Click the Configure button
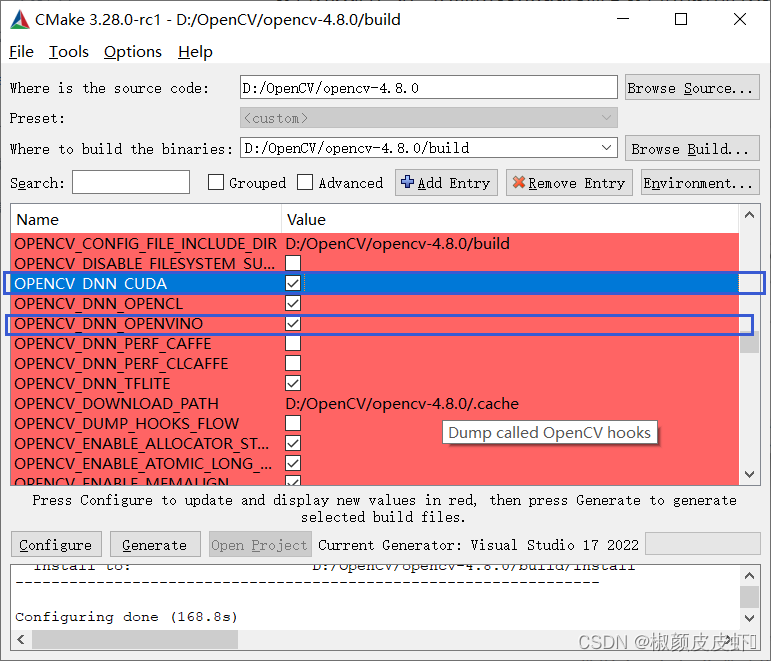 [56, 544]
